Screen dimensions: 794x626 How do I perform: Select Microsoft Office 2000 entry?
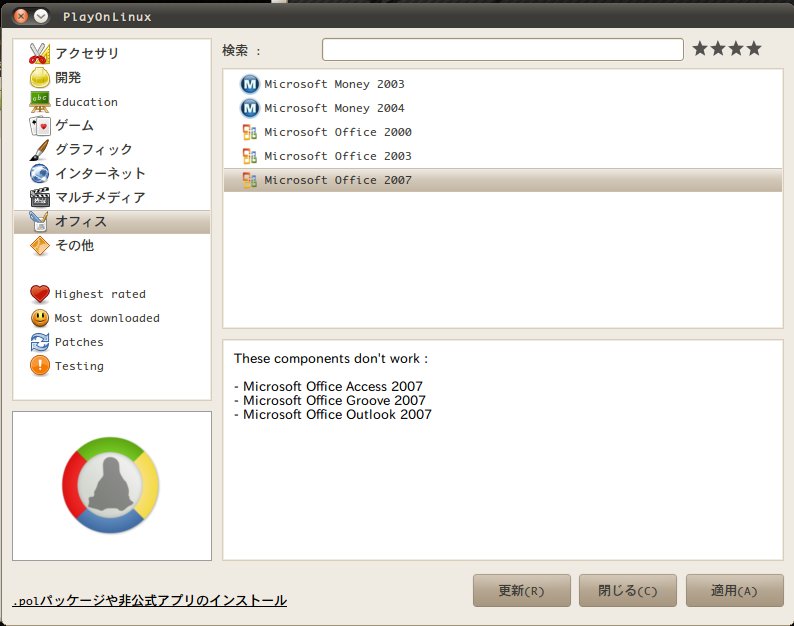pos(503,132)
